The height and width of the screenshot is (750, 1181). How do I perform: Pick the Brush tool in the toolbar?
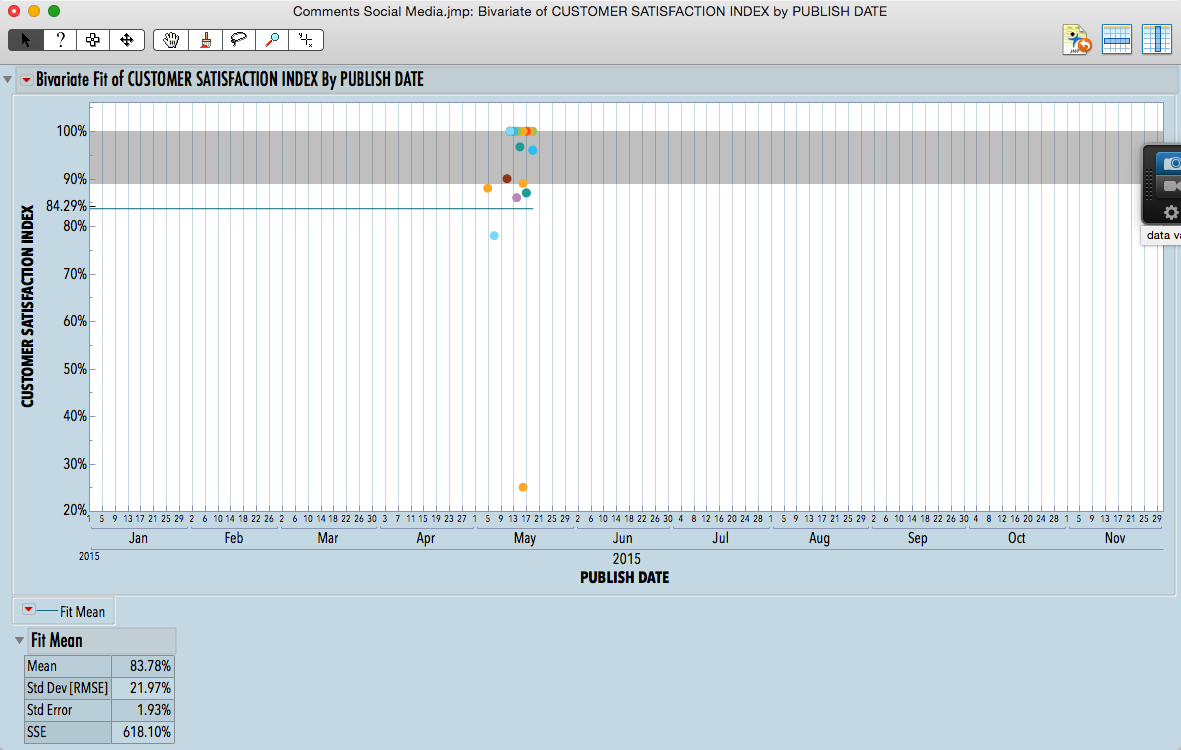pos(206,40)
